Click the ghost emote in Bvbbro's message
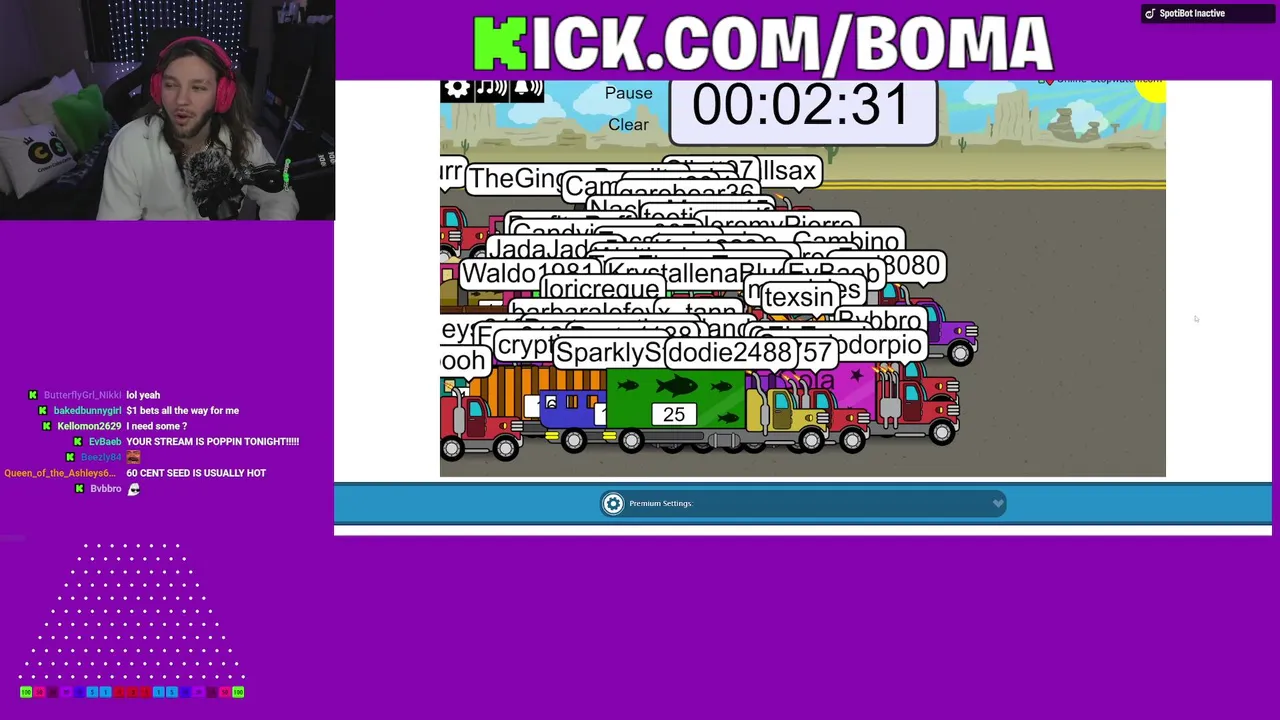The height and width of the screenshot is (720, 1280). tap(133, 489)
